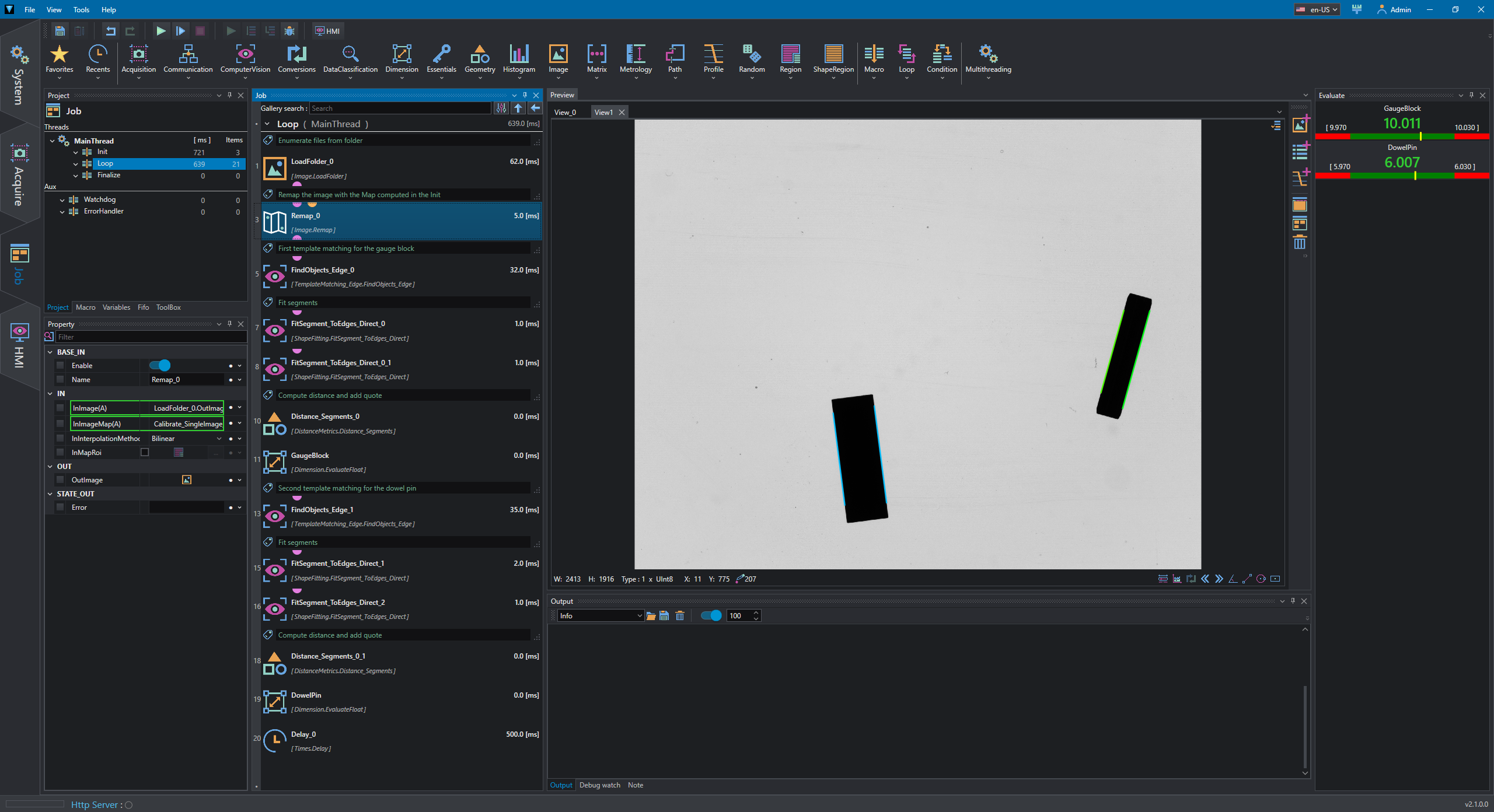Open the Histogram tool group
Image resolution: width=1494 pixels, height=812 pixels.
tap(519, 60)
